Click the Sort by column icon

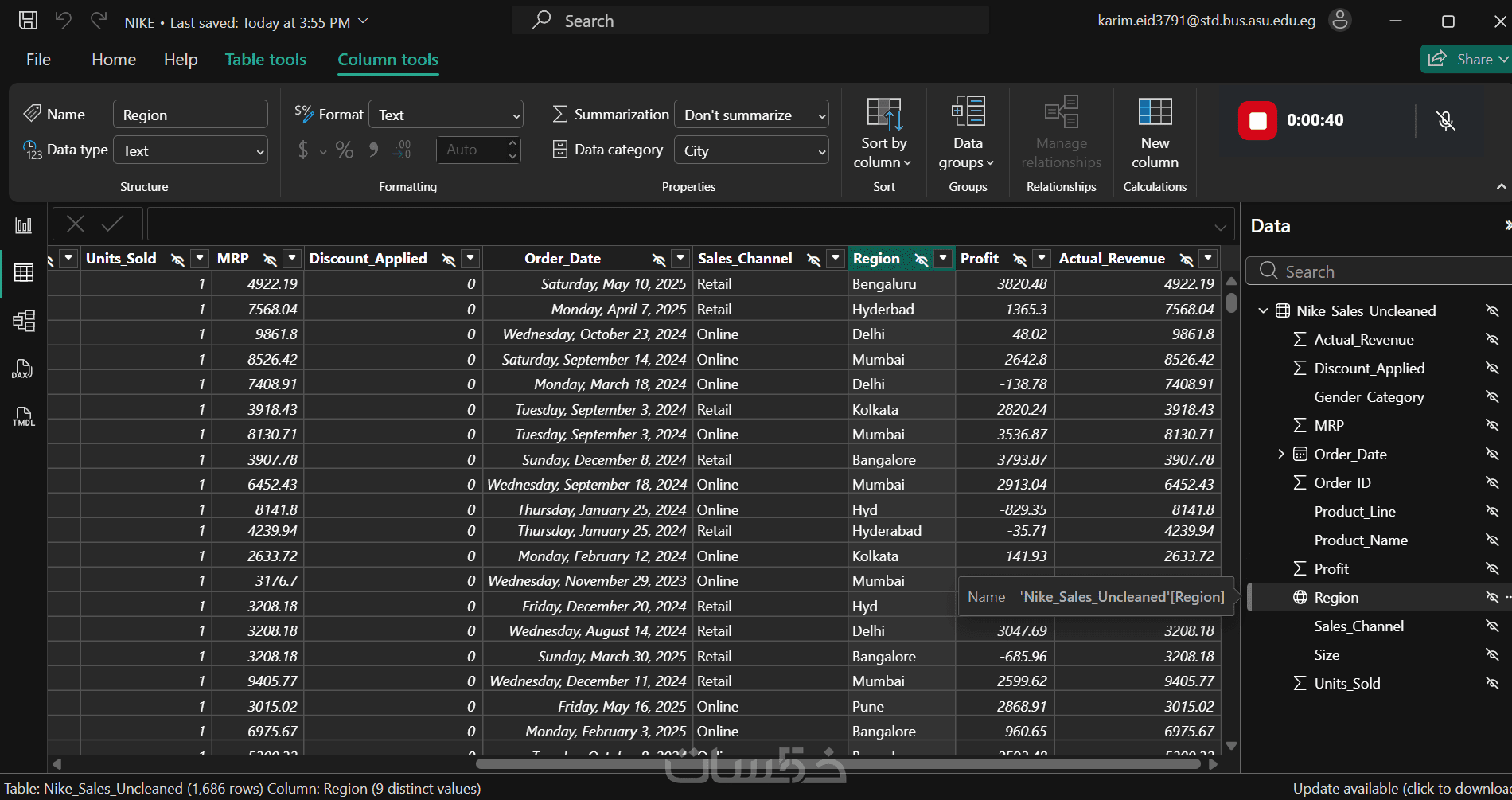pos(884,114)
